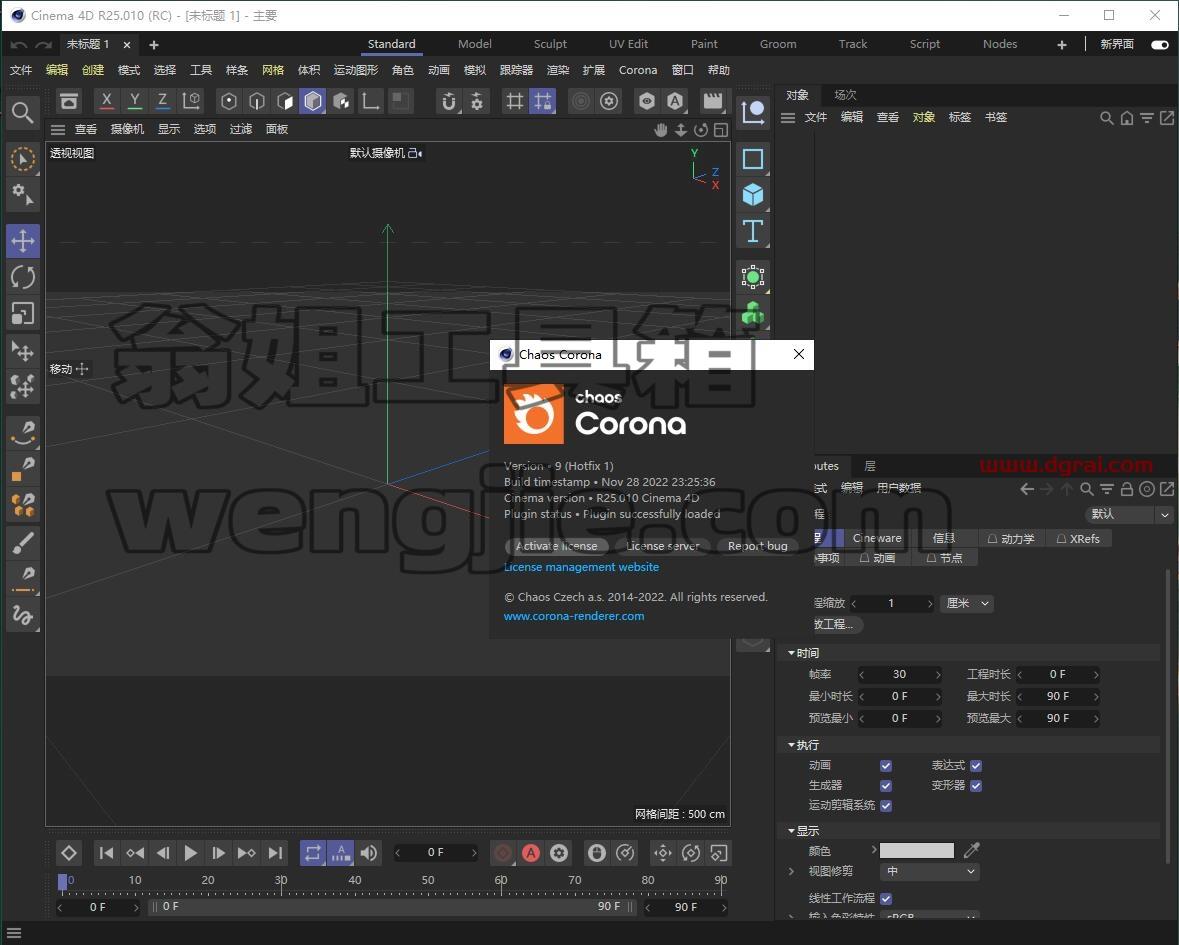This screenshot has width=1179, height=945.
Task: Click the coordinate system icon
Action: point(192,101)
